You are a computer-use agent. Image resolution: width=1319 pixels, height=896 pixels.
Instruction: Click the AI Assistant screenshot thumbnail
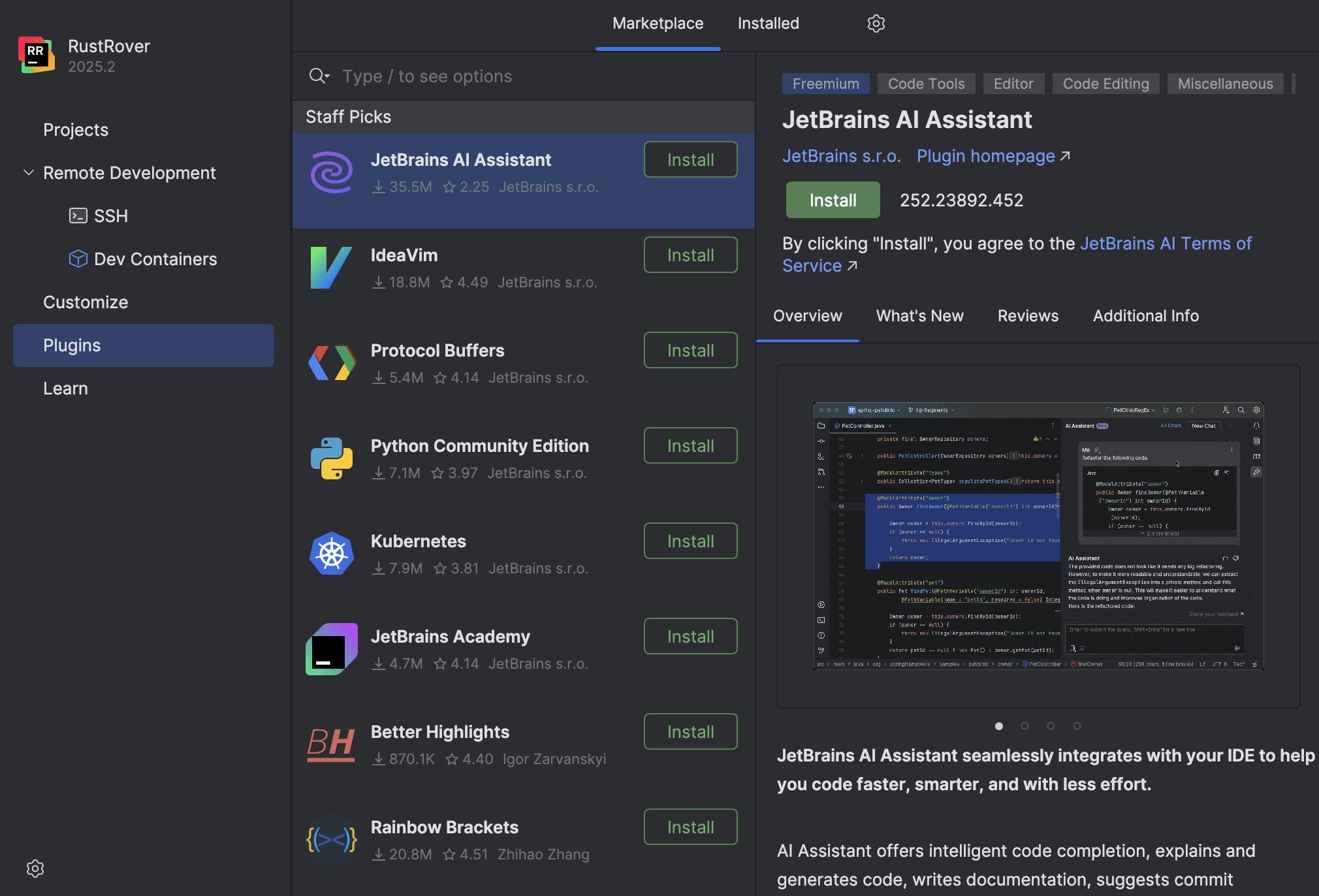(x=1038, y=536)
